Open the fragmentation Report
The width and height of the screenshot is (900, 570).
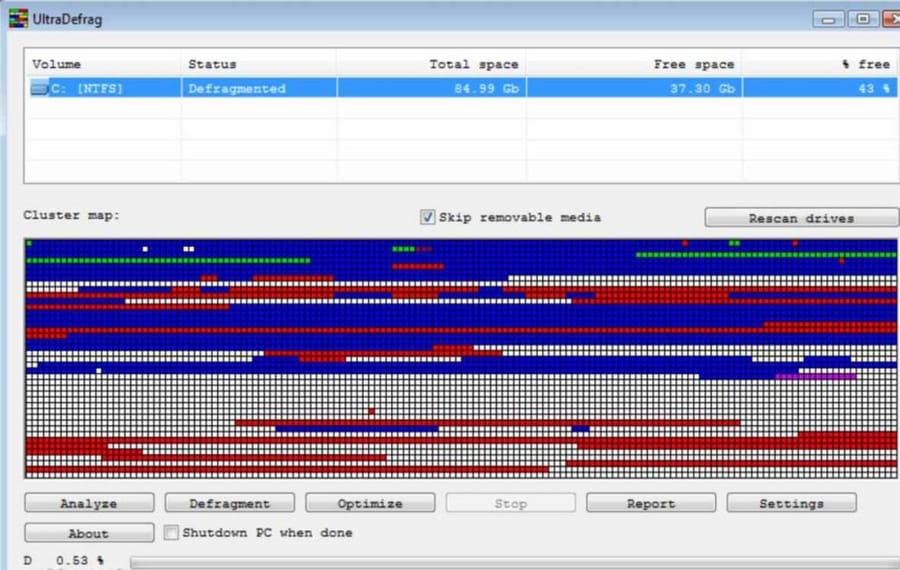tap(651, 503)
